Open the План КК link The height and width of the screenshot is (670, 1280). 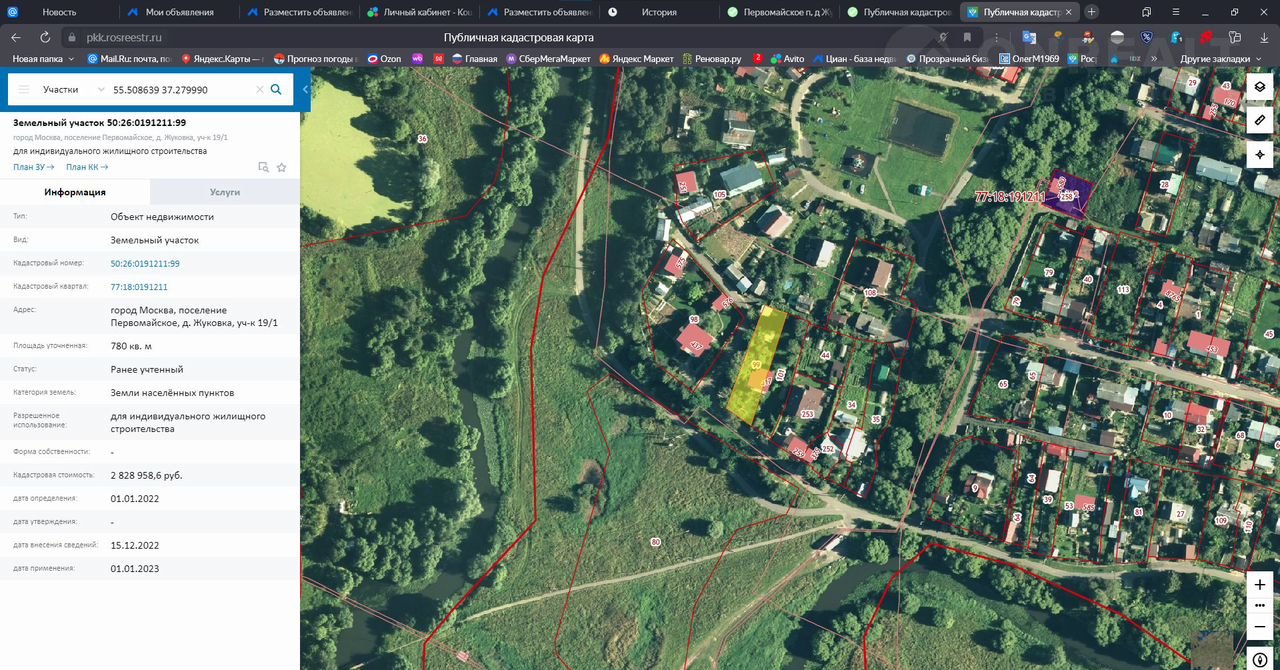pos(86,167)
